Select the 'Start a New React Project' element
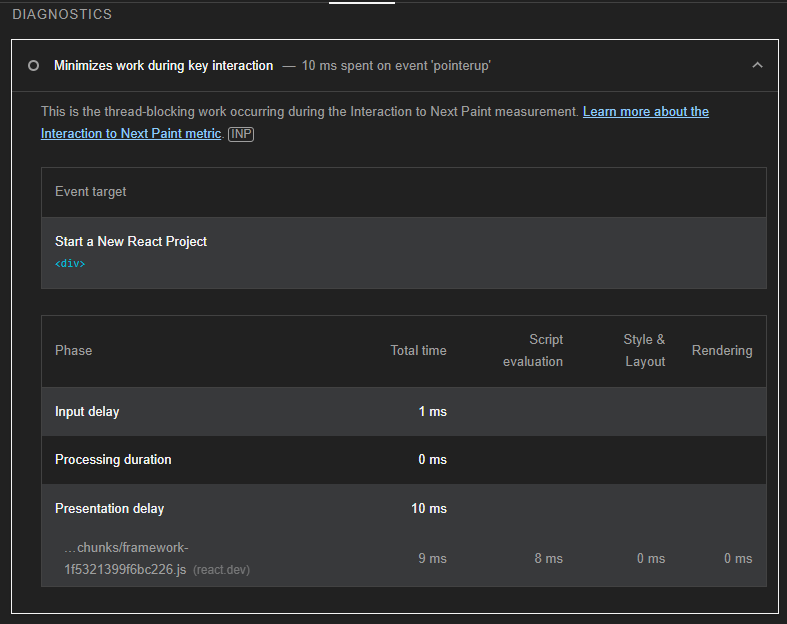Image resolution: width=787 pixels, height=624 pixels. tap(131, 242)
